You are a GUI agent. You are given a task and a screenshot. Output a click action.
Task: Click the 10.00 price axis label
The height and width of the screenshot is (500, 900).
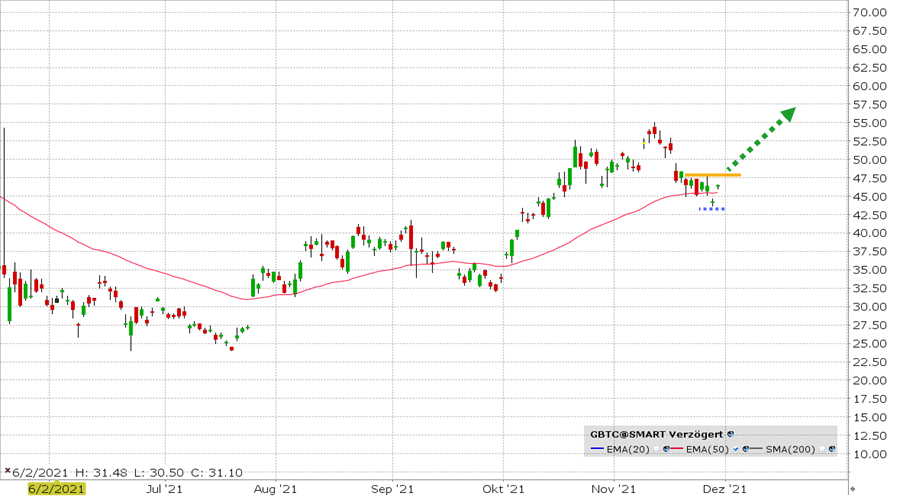tap(870, 454)
